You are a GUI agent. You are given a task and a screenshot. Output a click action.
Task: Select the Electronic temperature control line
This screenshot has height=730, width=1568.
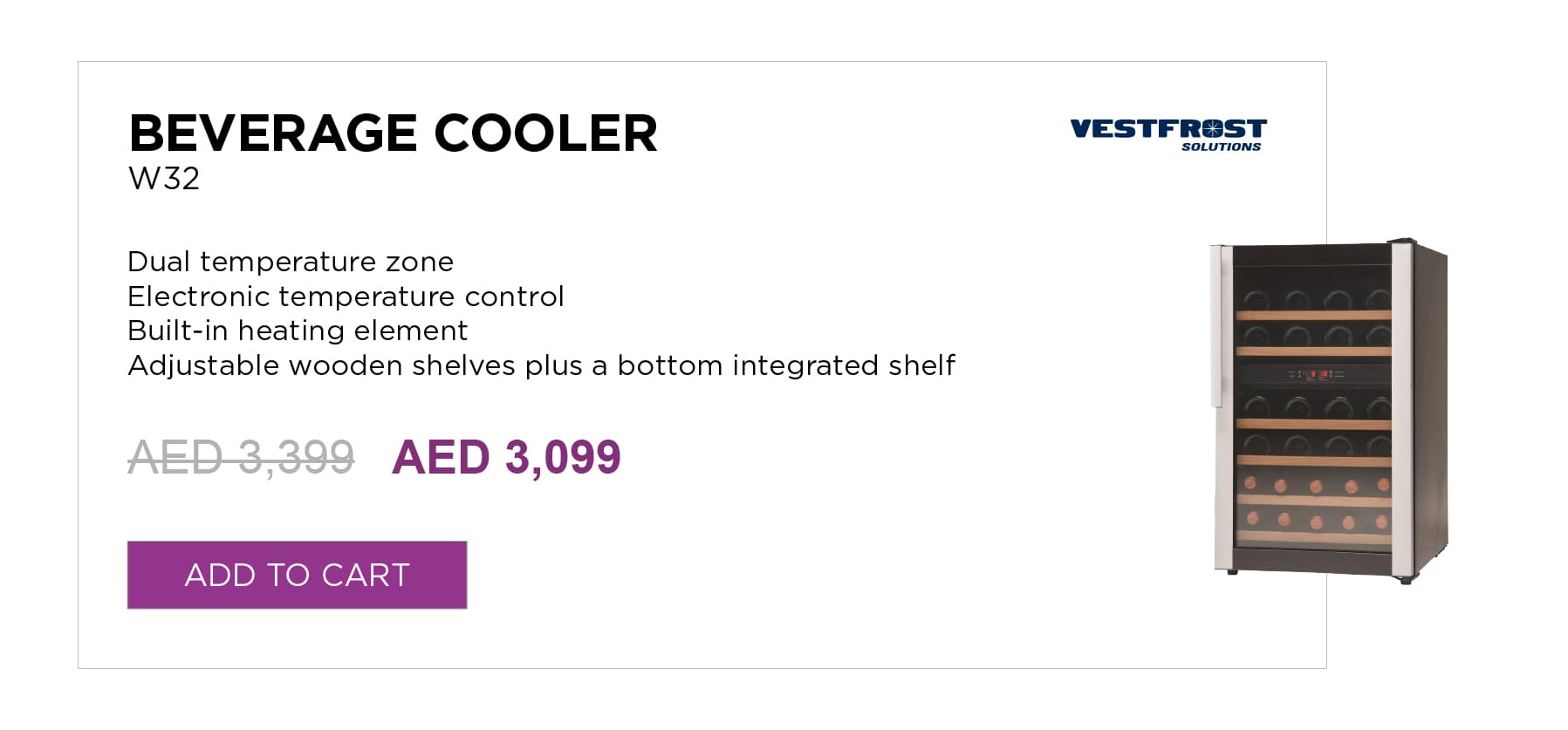point(346,297)
